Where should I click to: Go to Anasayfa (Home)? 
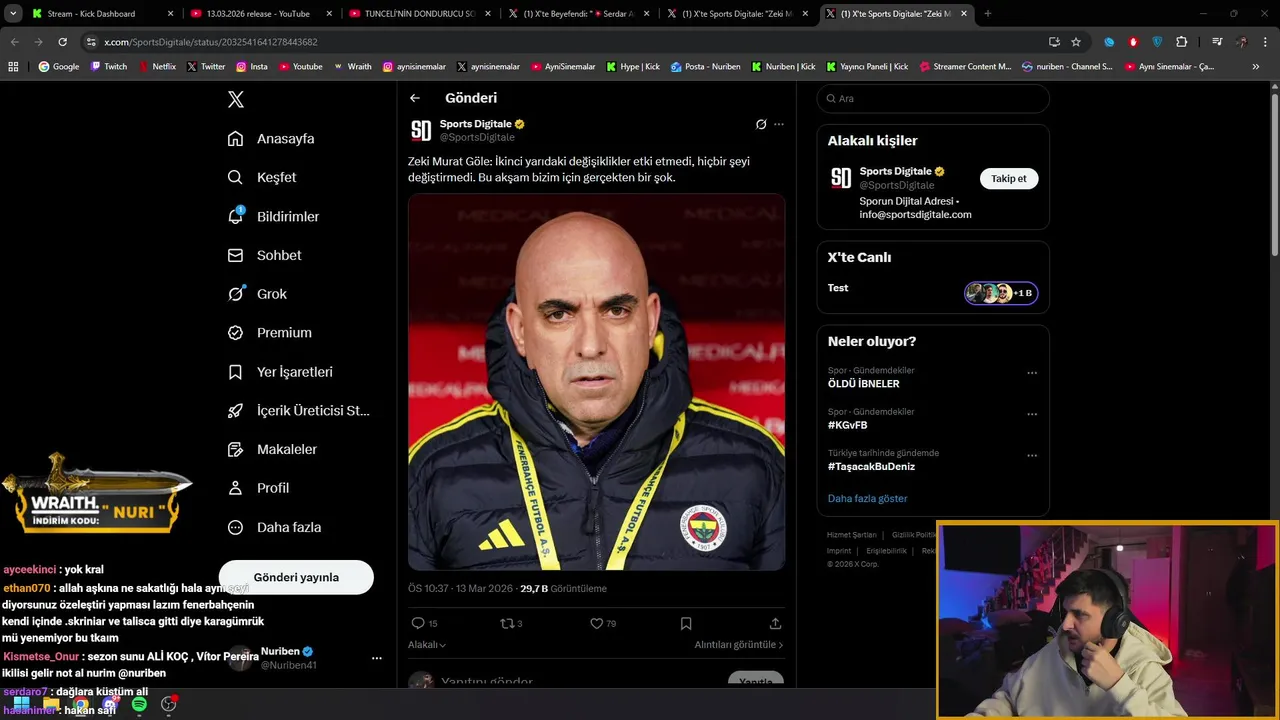(271, 138)
